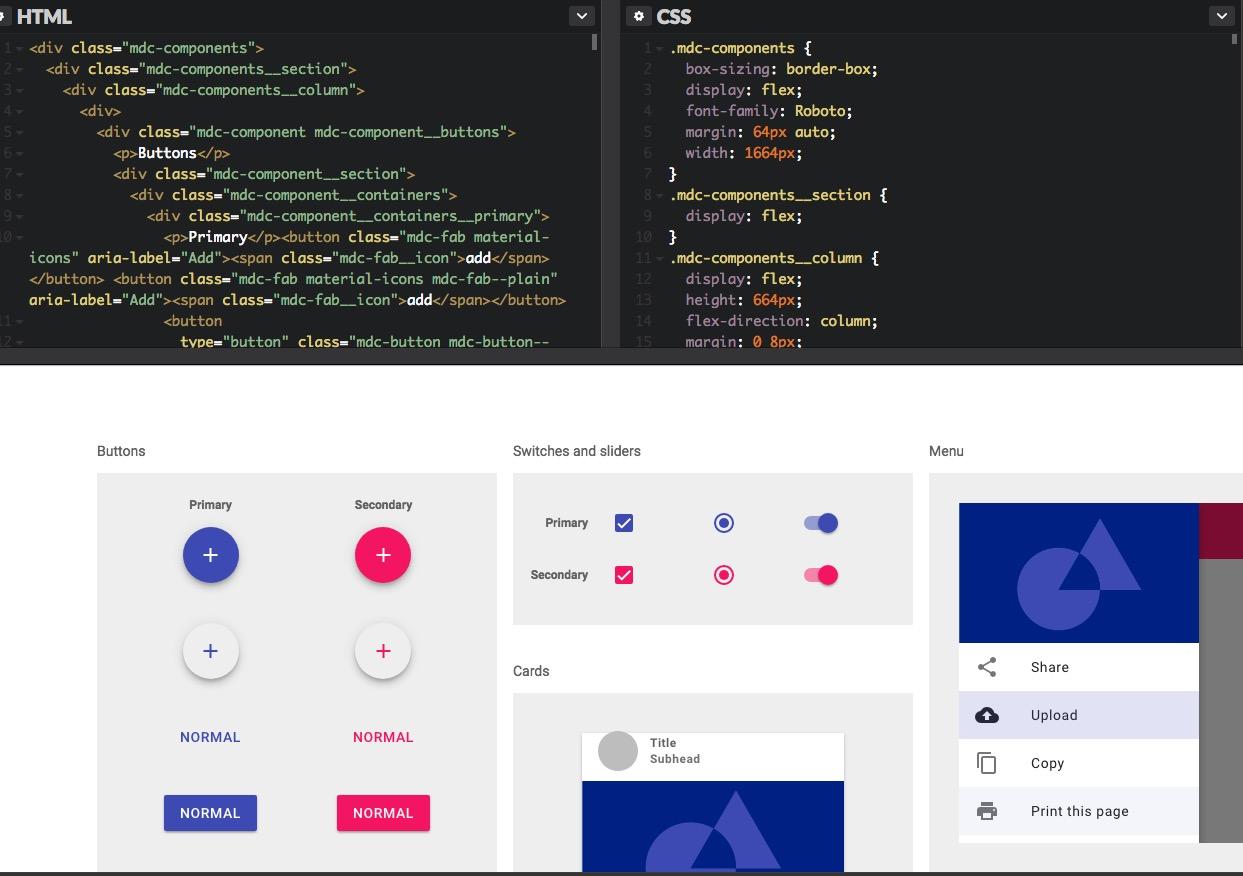
Task: Click the Share icon in the menu
Action: tap(987, 667)
